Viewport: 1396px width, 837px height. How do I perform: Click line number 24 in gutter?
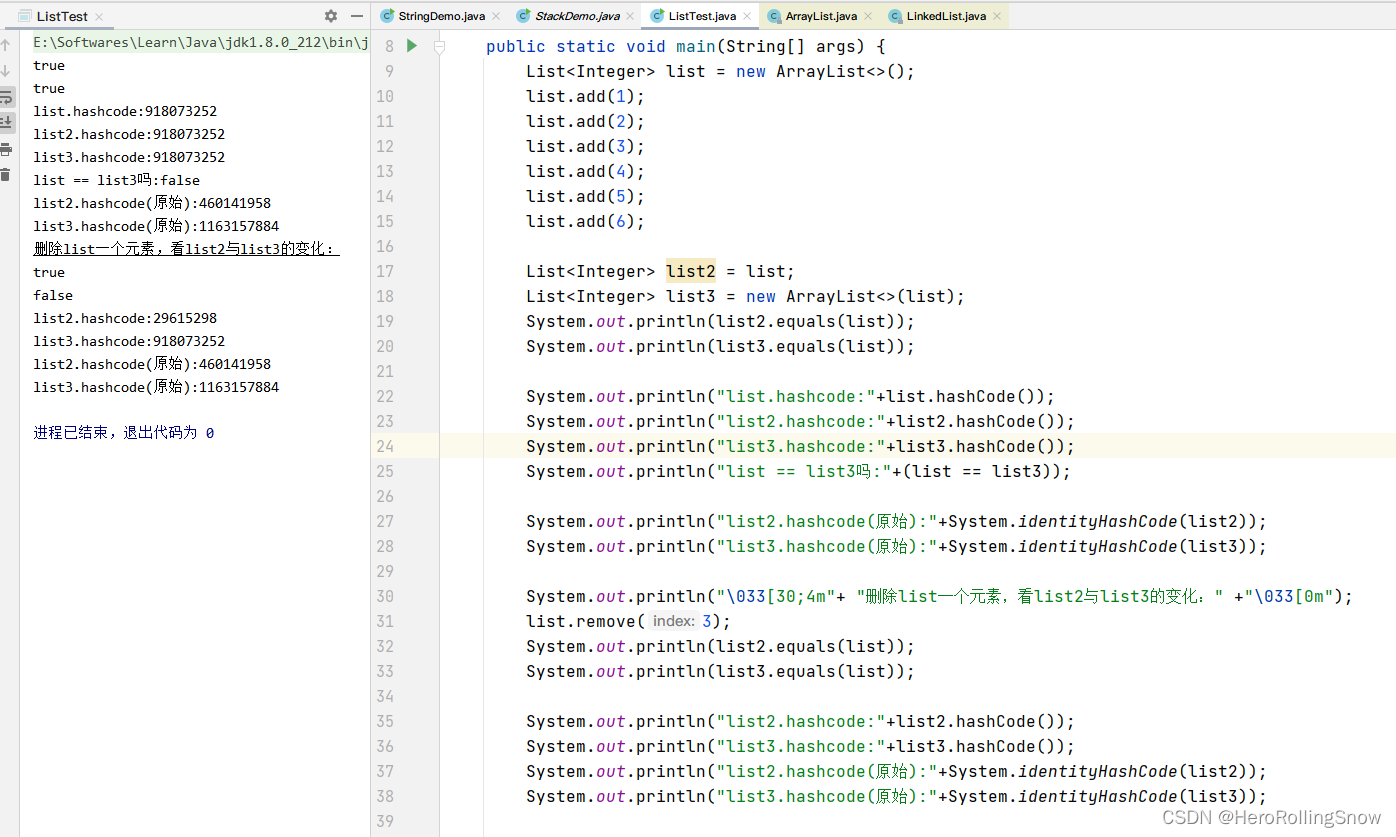pyautogui.click(x=385, y=447)
